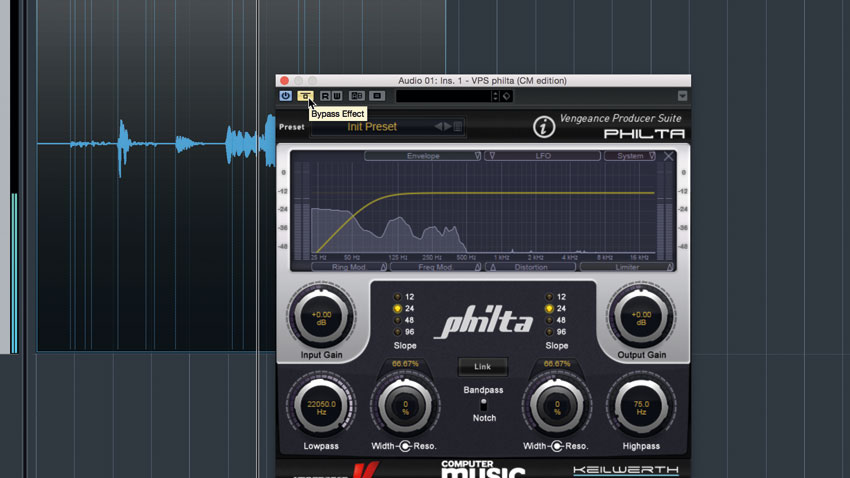Click the Output Gain knob
This screenshot has height=478, width=850.
(641, 316)
